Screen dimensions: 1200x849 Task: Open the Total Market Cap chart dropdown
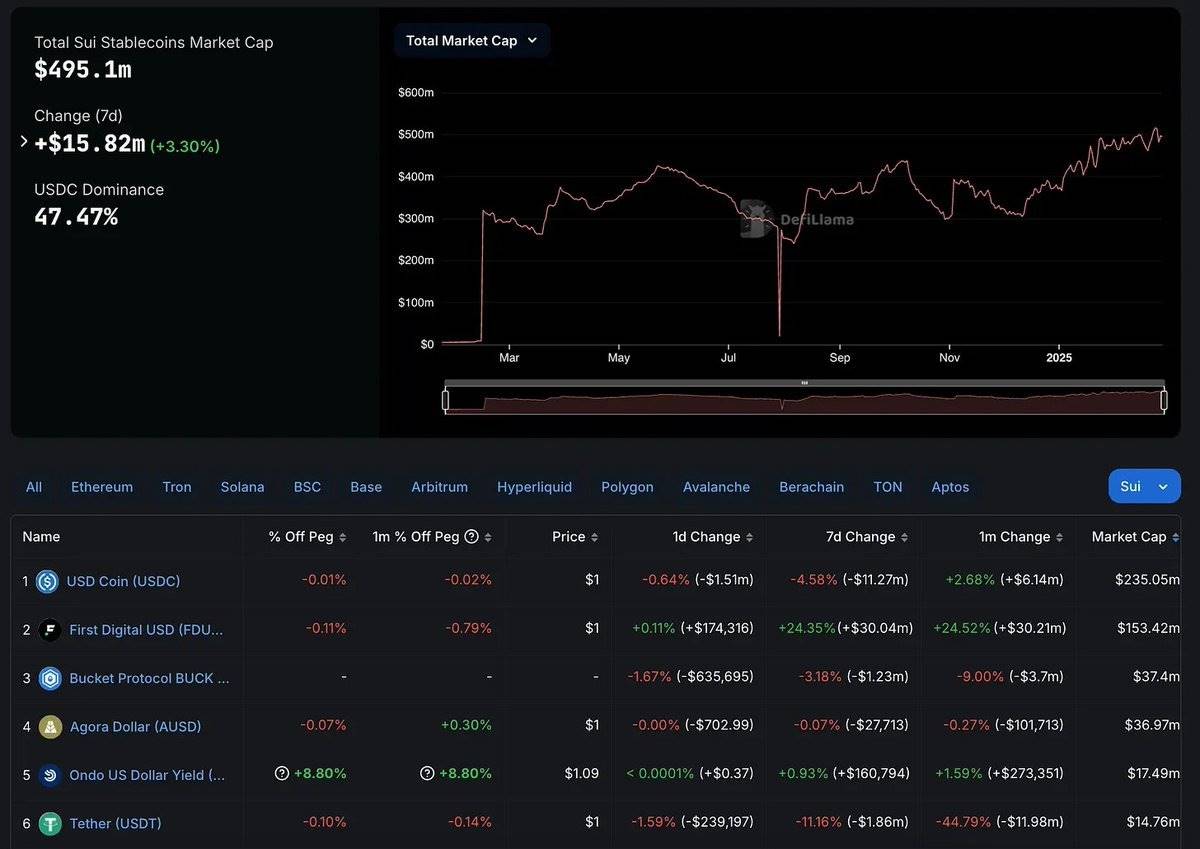[x=472, y=41]
